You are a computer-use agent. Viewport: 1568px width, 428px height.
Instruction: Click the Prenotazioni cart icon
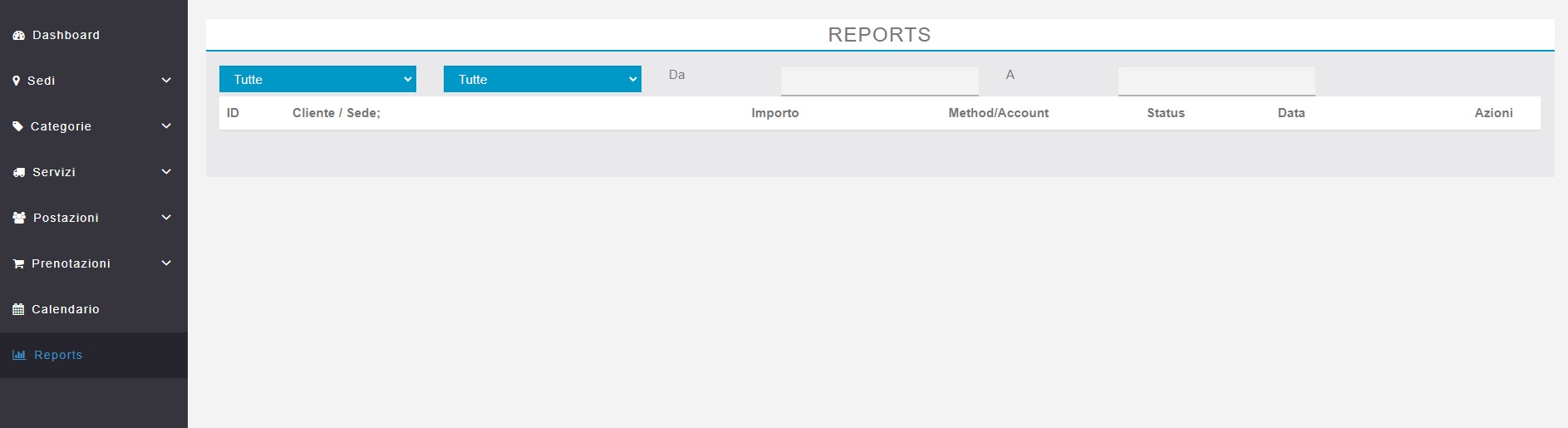coord(18,263)
